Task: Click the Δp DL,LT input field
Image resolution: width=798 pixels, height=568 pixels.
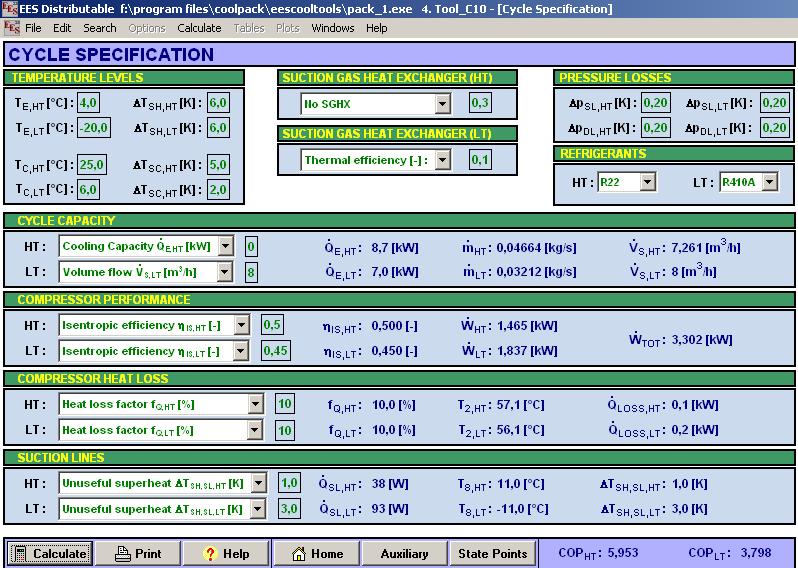Action: point(774,127)
